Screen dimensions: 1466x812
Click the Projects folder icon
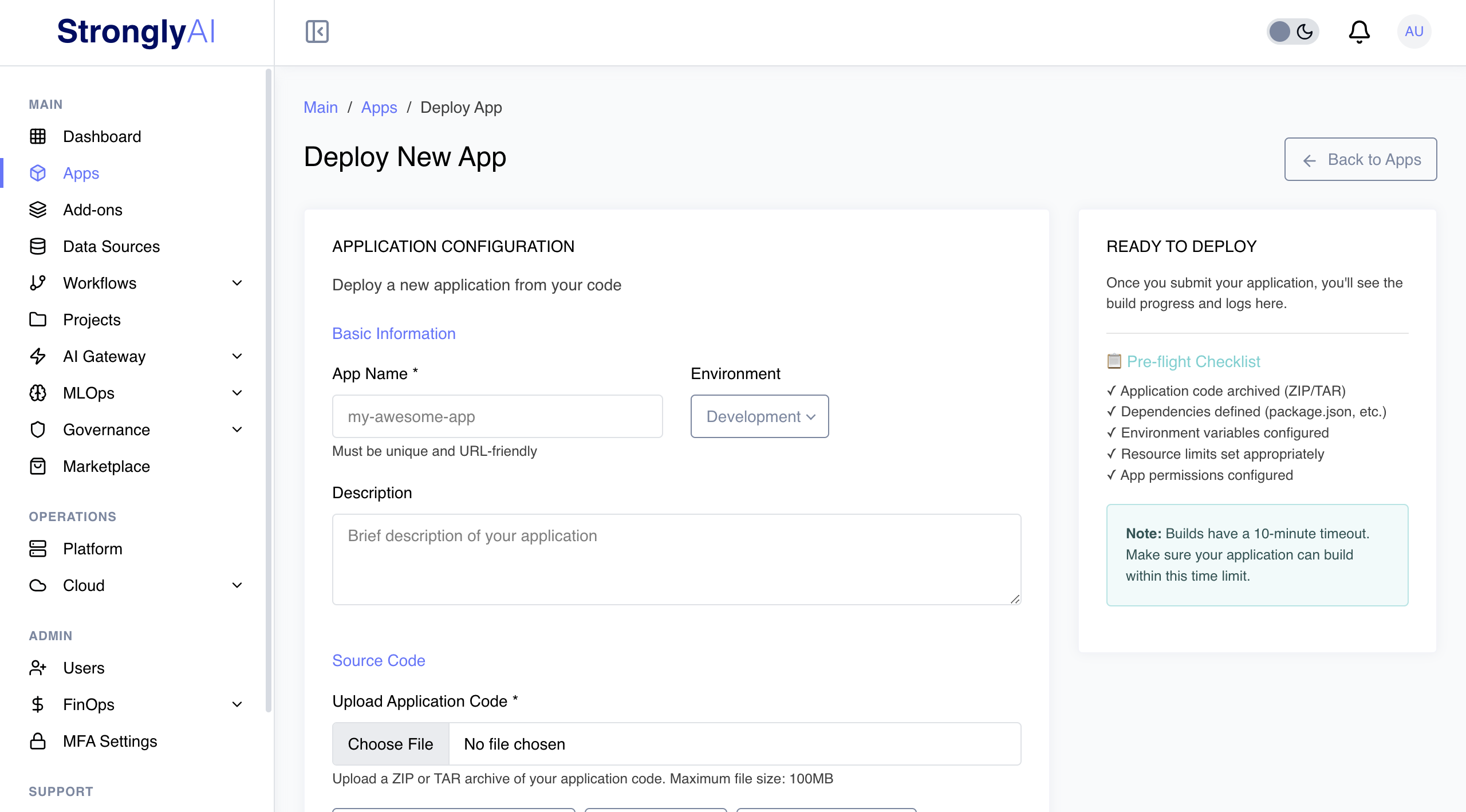(x=38, y=320)
